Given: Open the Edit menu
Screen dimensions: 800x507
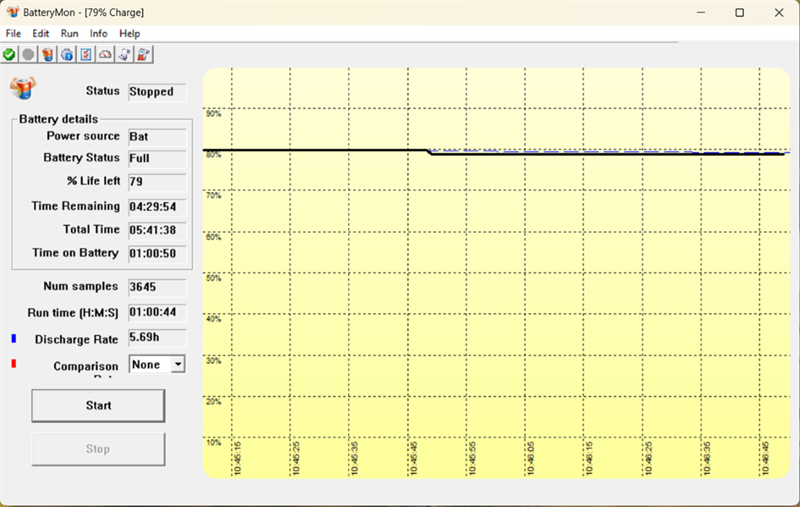Looking at the screenshot, I should click(41, 33).
